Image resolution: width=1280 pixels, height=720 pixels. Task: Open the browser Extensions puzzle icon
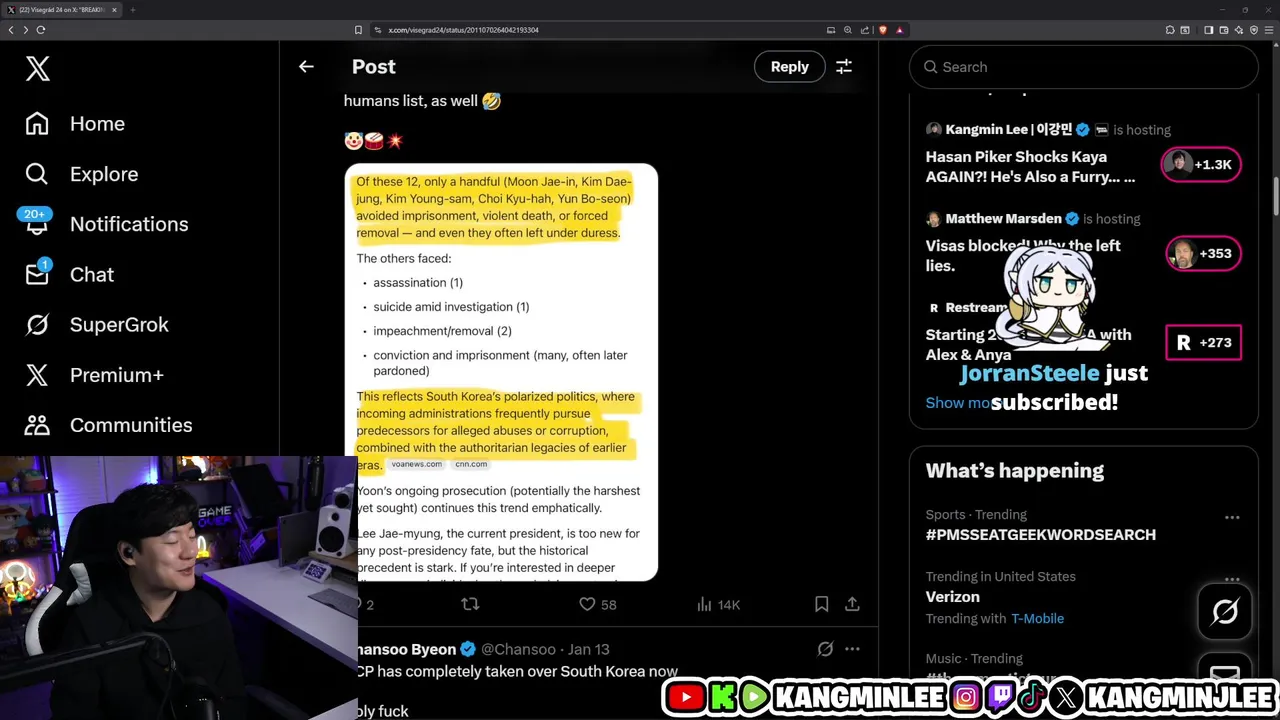point(1170,30)
